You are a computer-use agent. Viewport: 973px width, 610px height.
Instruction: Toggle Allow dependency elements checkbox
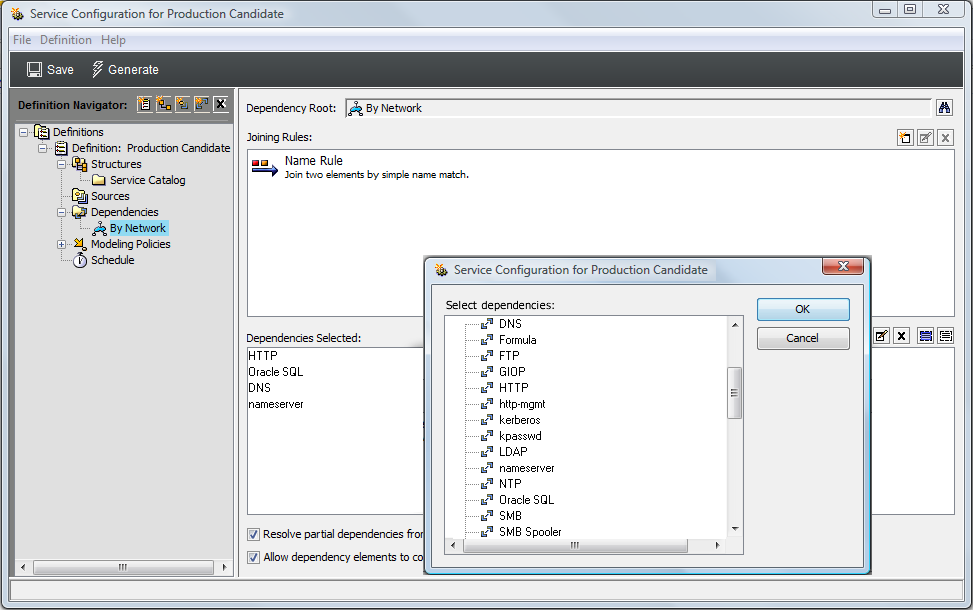[253, 557]
